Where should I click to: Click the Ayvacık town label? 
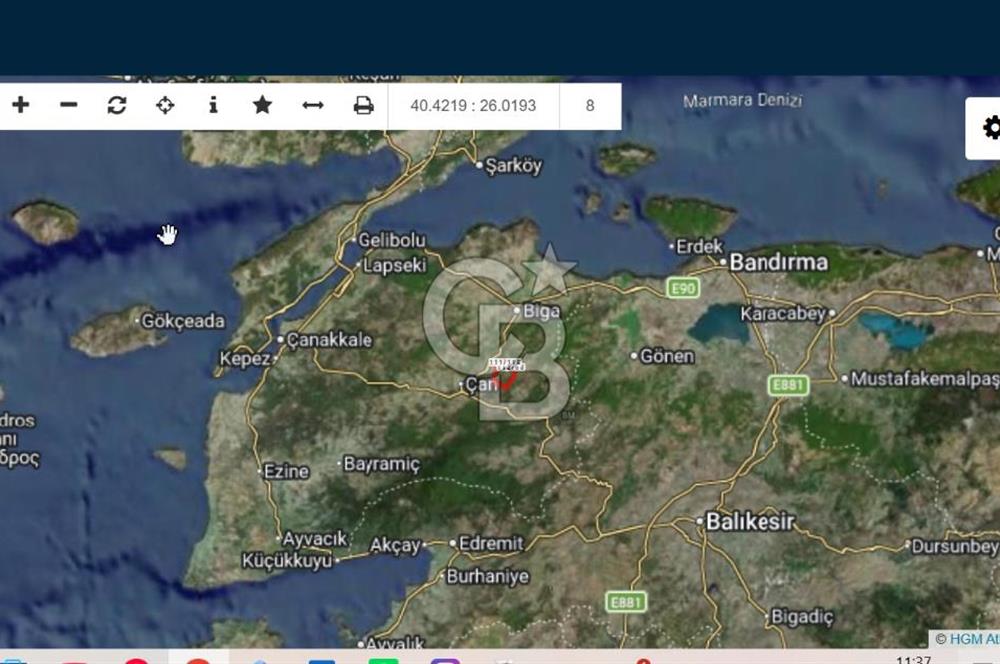pyautogui.click(x=314, y=540)
